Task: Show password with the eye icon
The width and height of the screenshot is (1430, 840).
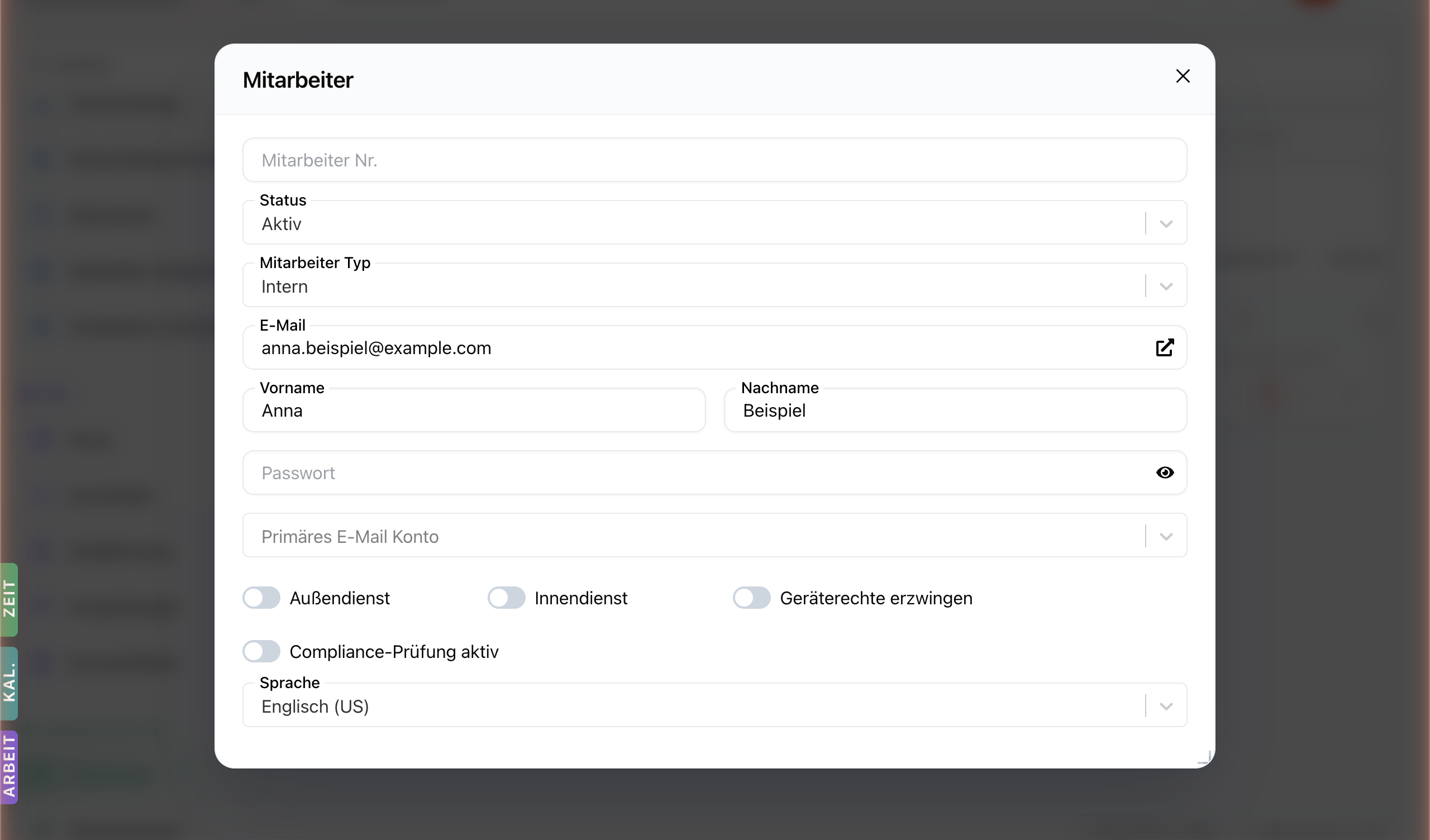Action: (1165, 473)
